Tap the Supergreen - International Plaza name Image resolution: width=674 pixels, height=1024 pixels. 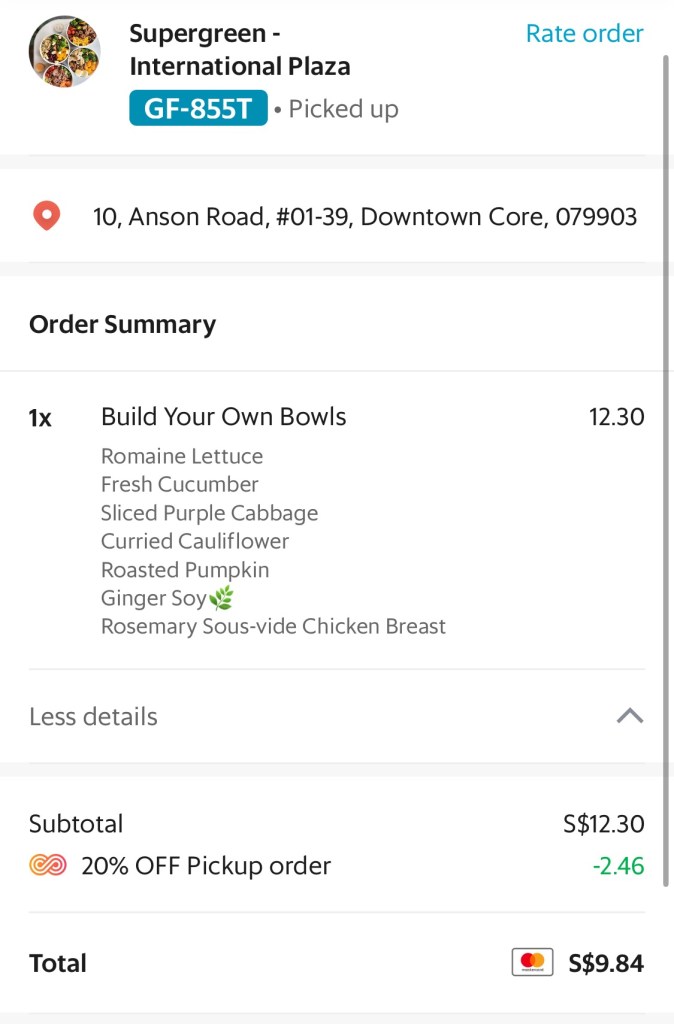pos(239,50)
